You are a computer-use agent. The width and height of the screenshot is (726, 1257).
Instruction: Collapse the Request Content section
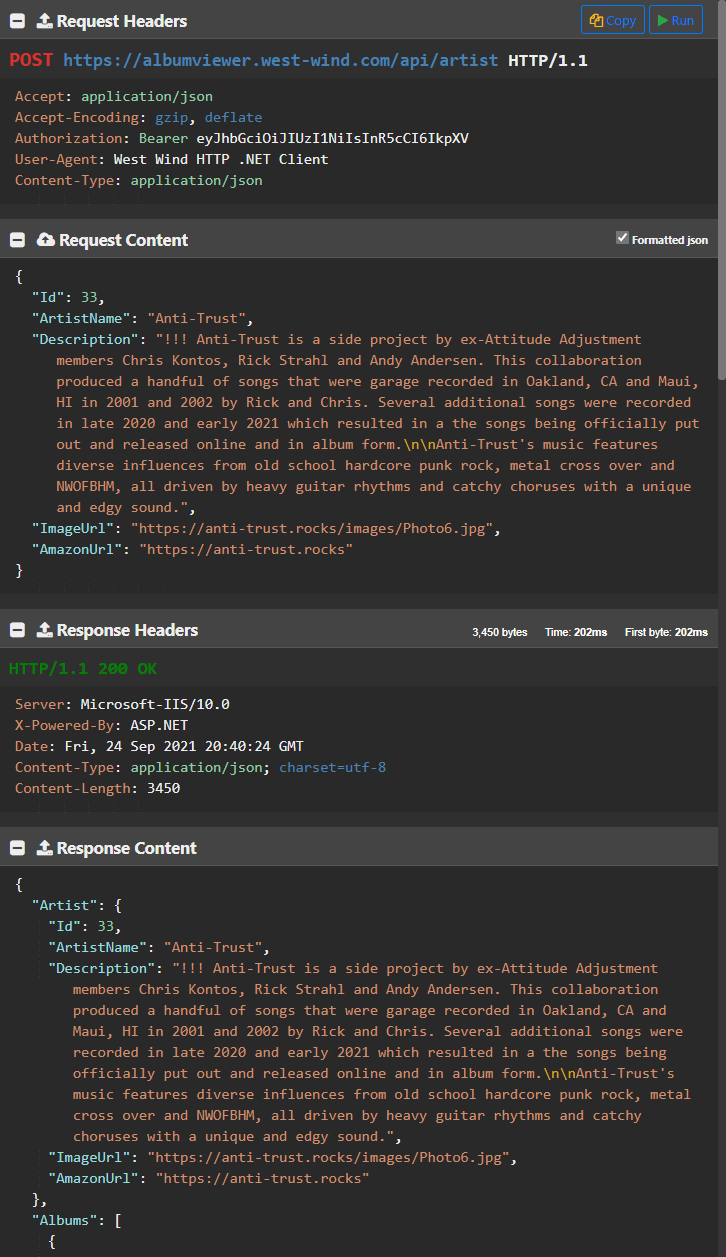17,240
